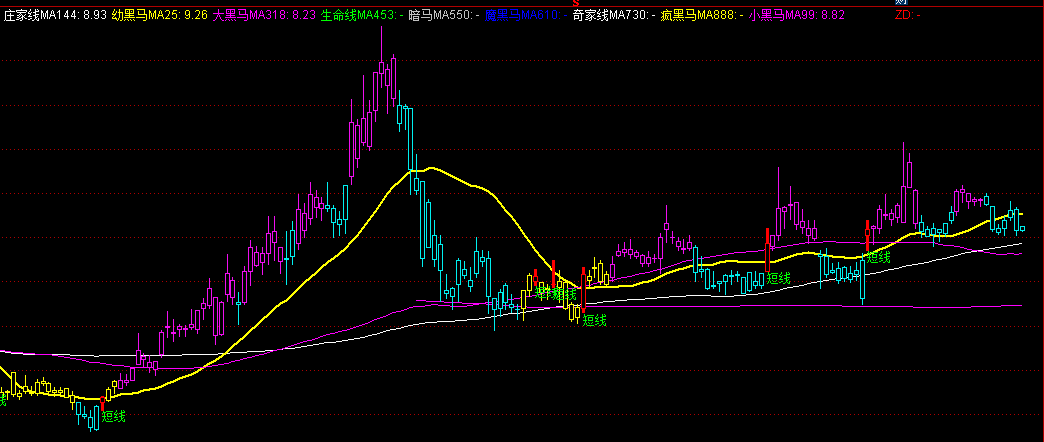Select the lowest 短线 marker in mid-chart
The image size is (1044, 442).
click(595, 320)
